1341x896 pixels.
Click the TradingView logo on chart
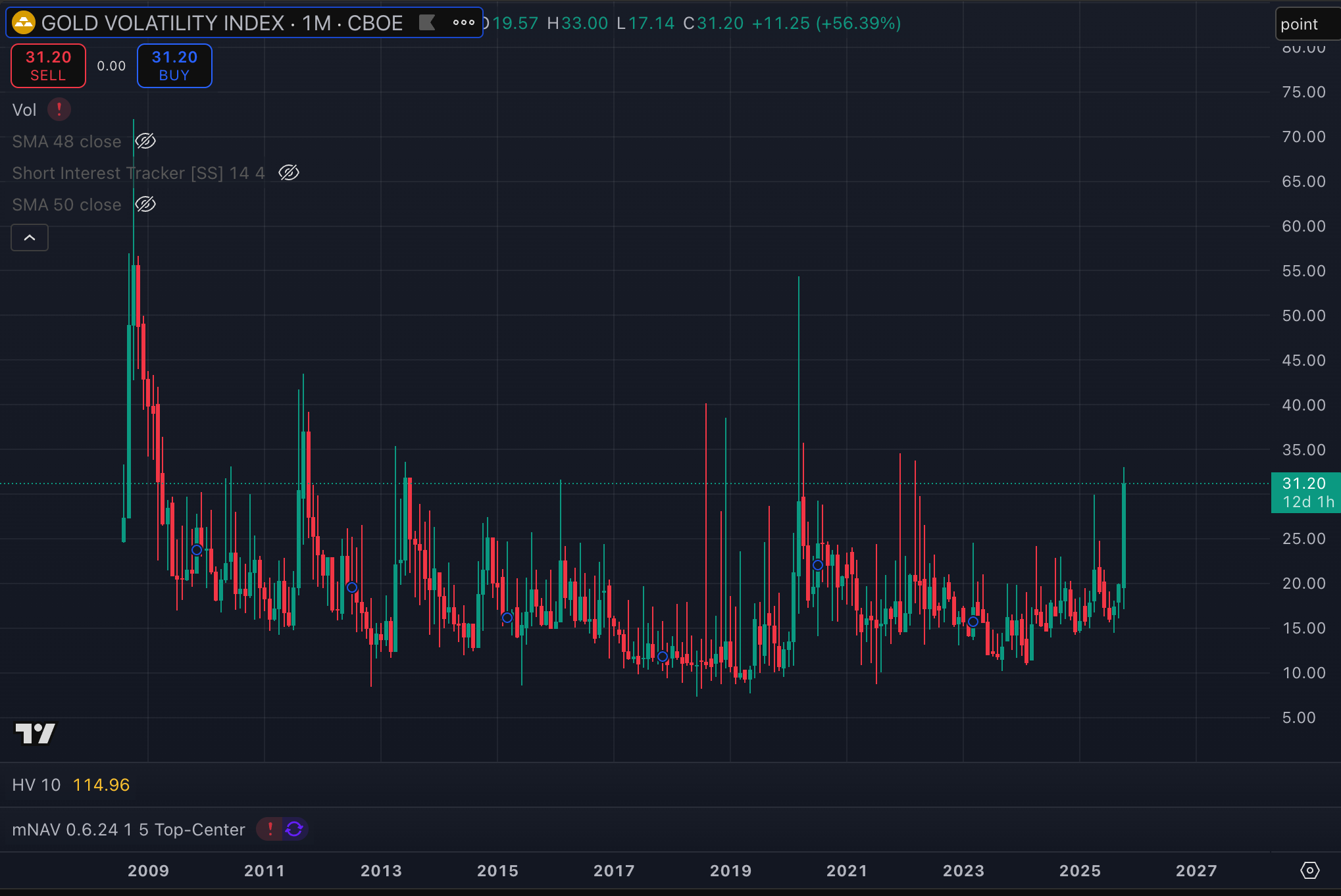(x=36, y=733)
